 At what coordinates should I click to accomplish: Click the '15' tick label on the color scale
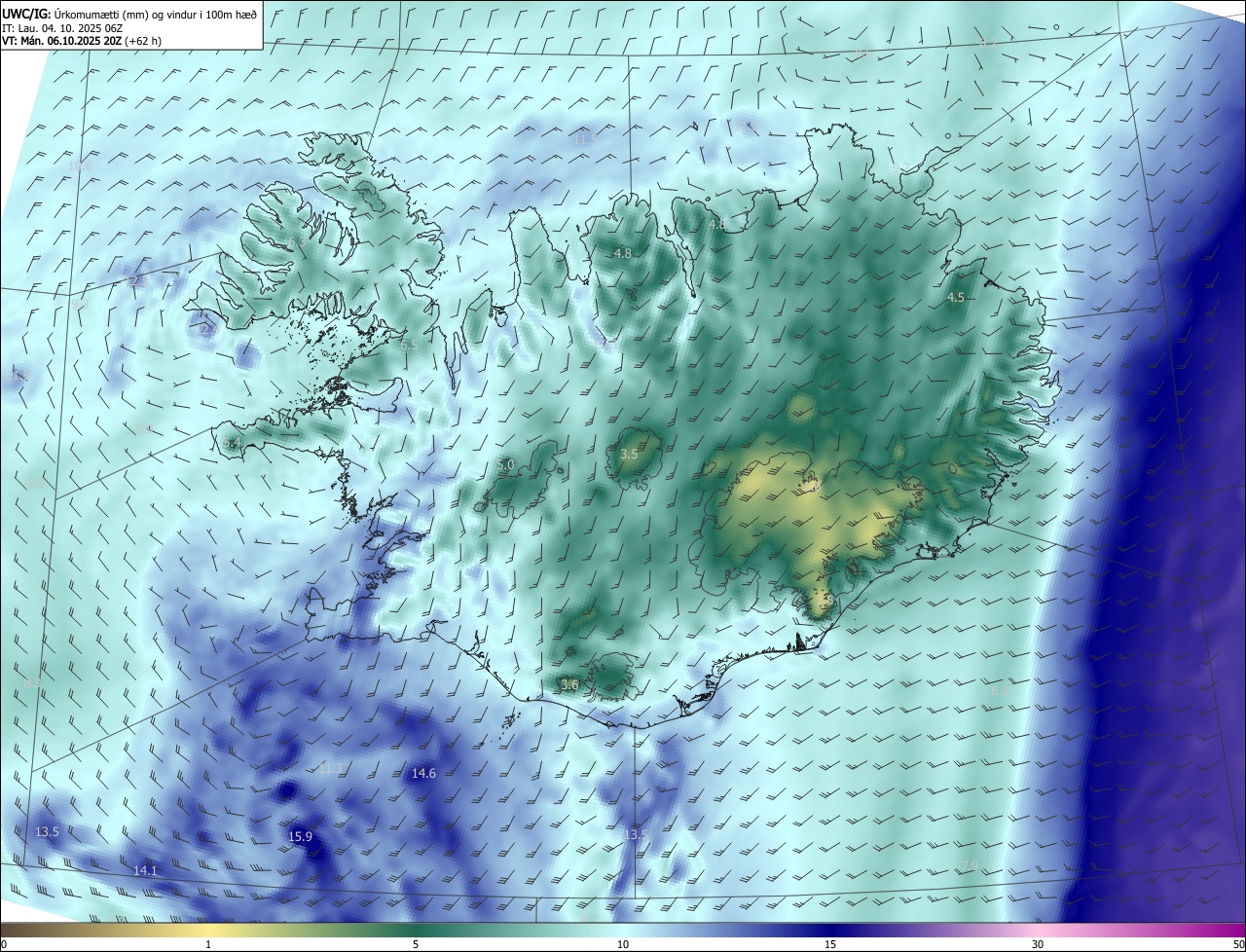830,945
